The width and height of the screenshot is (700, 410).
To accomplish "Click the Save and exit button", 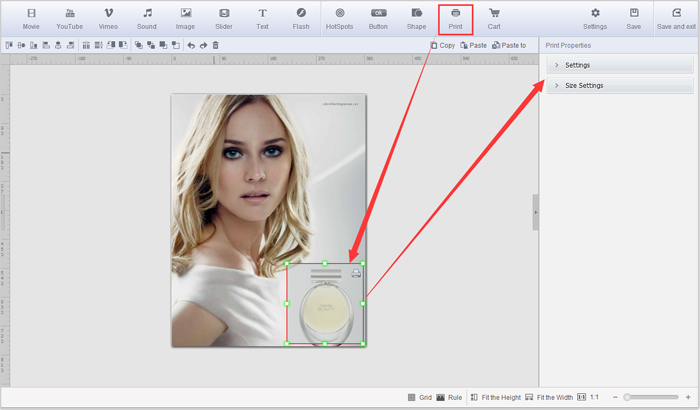I will (677, 18).
